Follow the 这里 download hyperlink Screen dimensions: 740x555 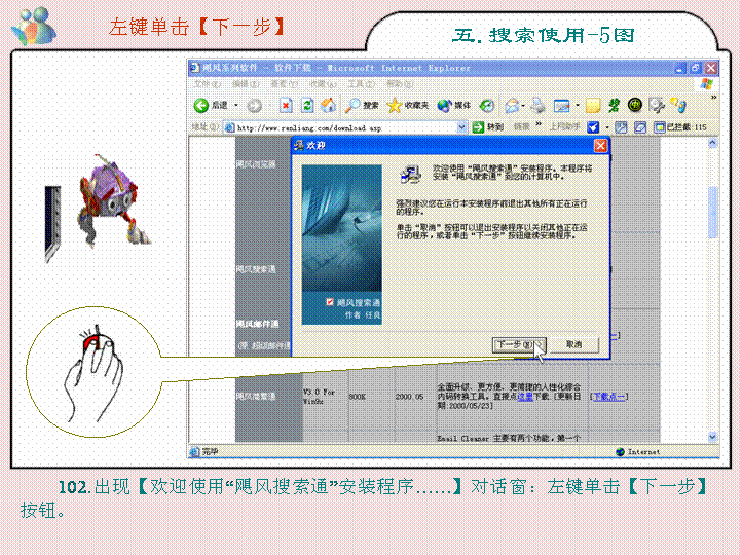(x=524, y=397)
